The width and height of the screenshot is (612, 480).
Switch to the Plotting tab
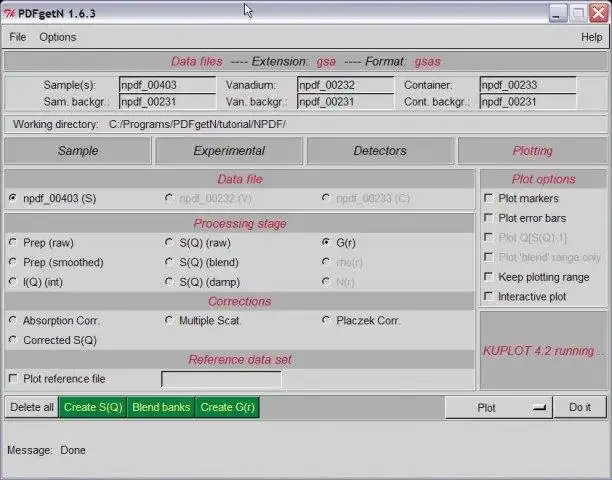(532, 151)
